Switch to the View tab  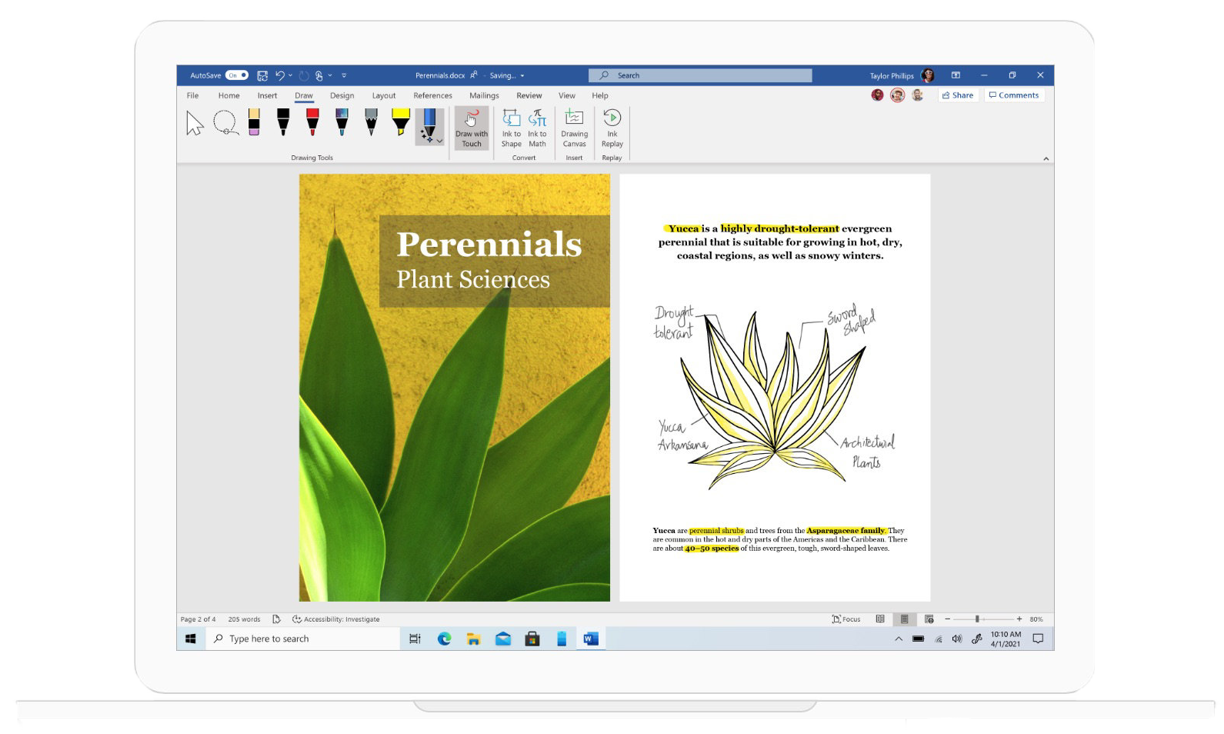(567, 96)
